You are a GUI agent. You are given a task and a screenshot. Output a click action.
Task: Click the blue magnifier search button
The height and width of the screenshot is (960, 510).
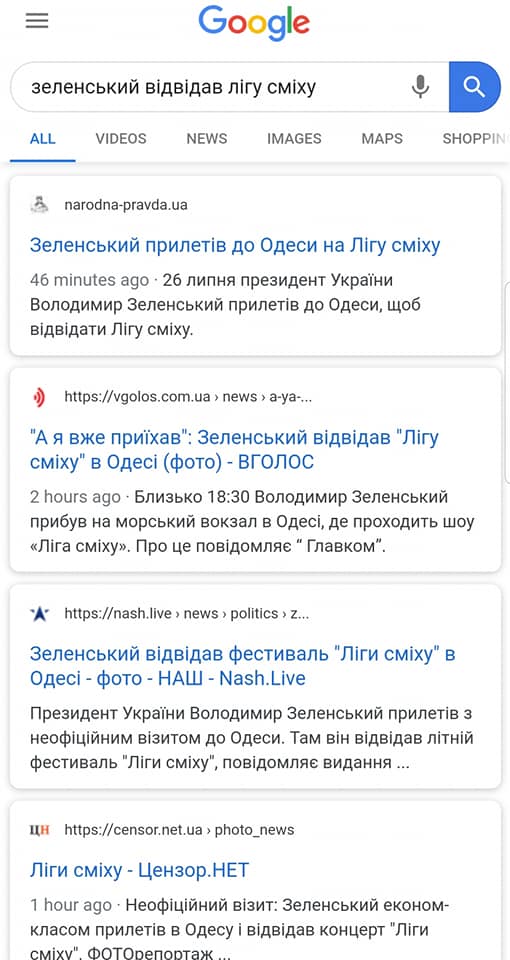[x=474, y=87]
